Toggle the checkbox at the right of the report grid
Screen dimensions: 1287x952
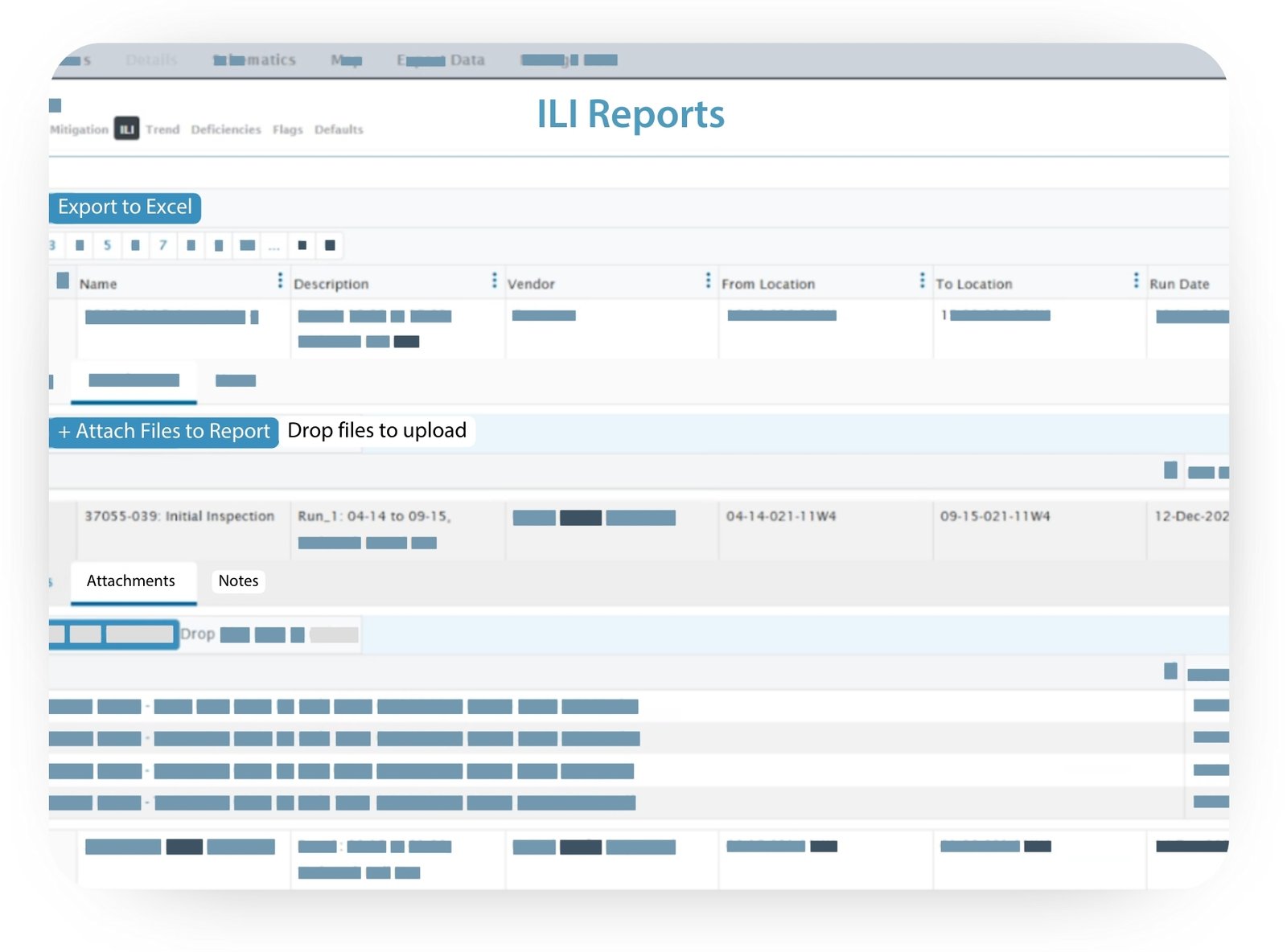pyautogui.click(x=1172, y=471)
